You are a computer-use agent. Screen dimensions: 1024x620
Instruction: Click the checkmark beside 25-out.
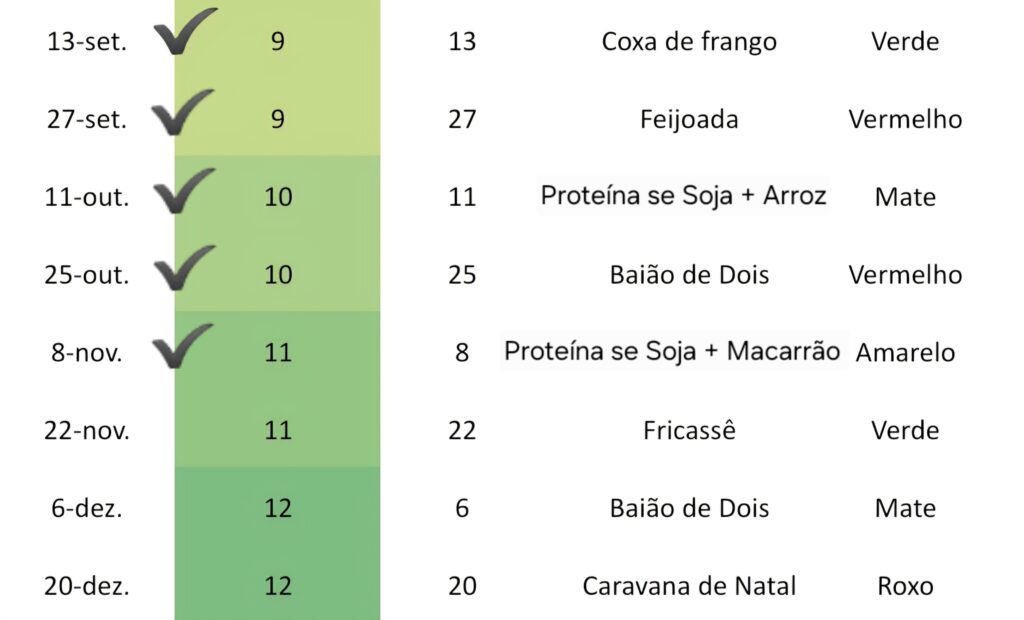(184, 268)
